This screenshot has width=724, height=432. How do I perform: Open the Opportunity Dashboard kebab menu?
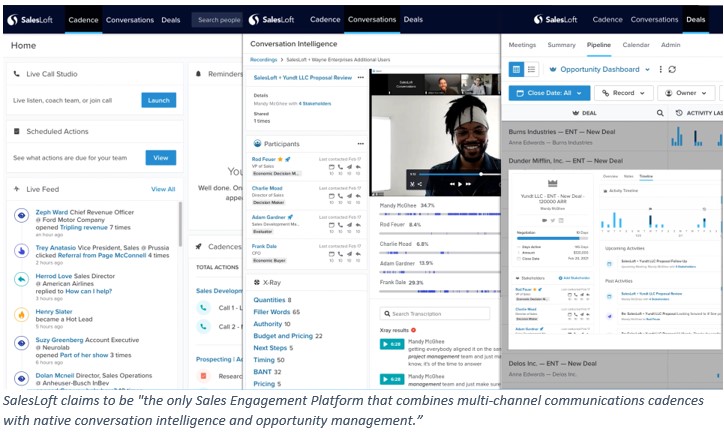click(x=661, y=69)
